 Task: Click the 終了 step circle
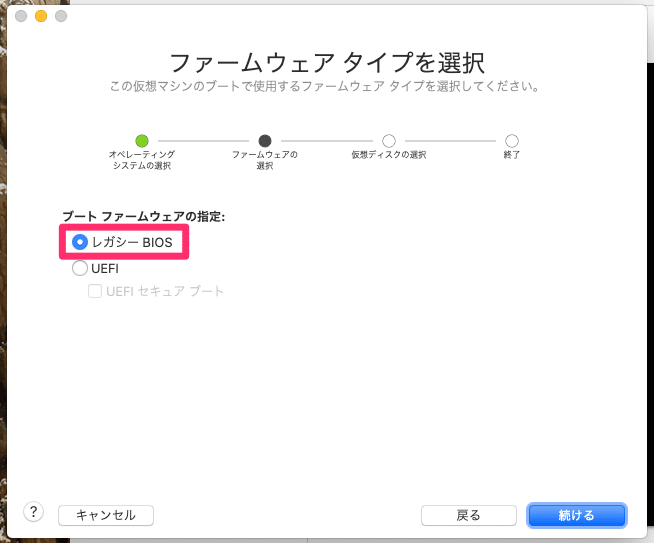[512, 141]
